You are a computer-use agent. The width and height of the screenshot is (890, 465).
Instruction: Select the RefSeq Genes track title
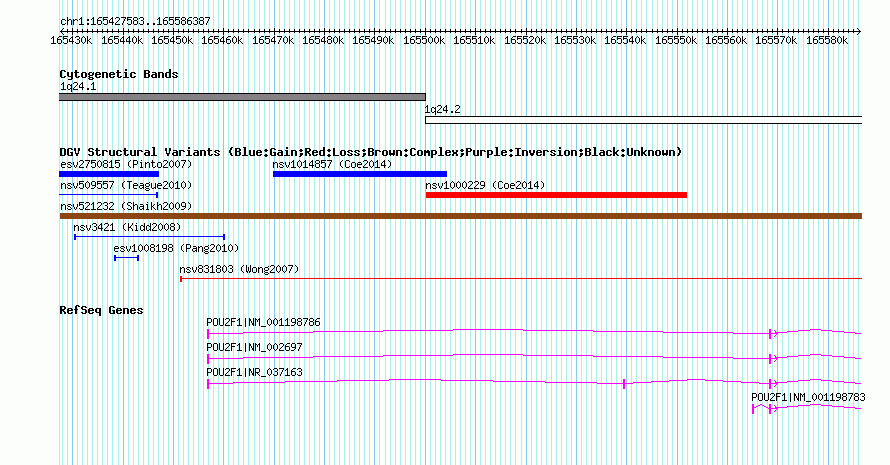pyautogui.click(x=101, y=310)
